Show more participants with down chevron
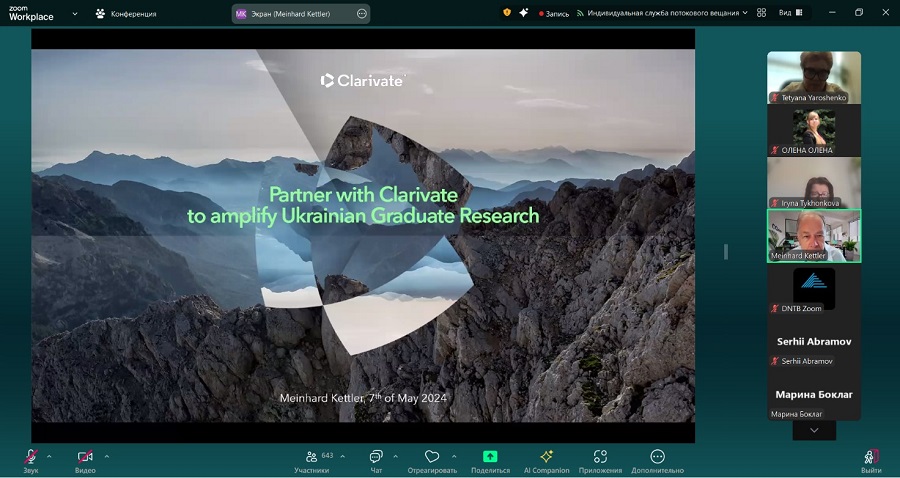This screenshot has width=900, height=478. point(814,430)
